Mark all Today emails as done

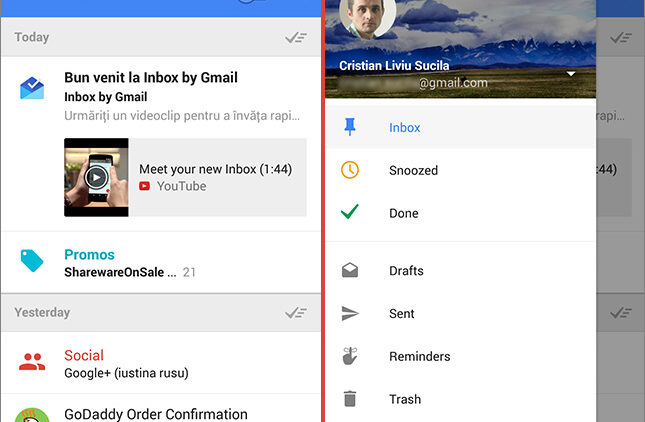click(295, 38)
